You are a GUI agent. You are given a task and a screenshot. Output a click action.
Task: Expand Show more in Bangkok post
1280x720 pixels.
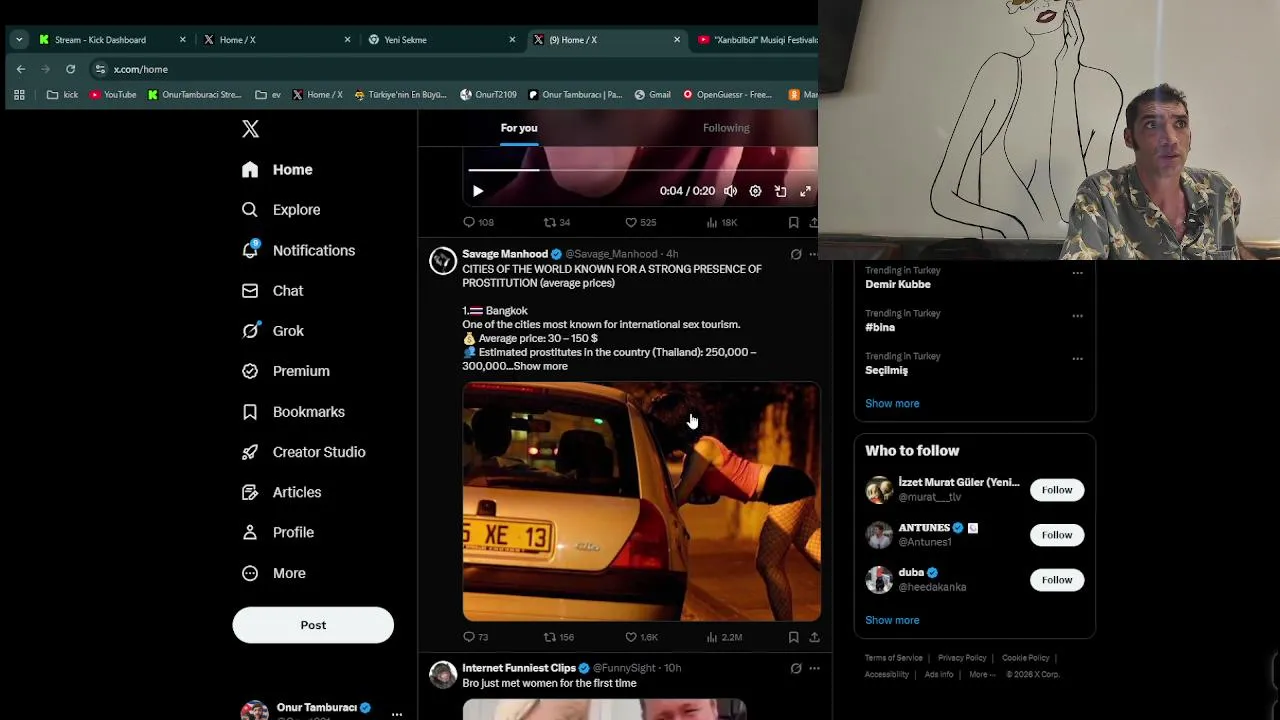[x=541, y=366]
